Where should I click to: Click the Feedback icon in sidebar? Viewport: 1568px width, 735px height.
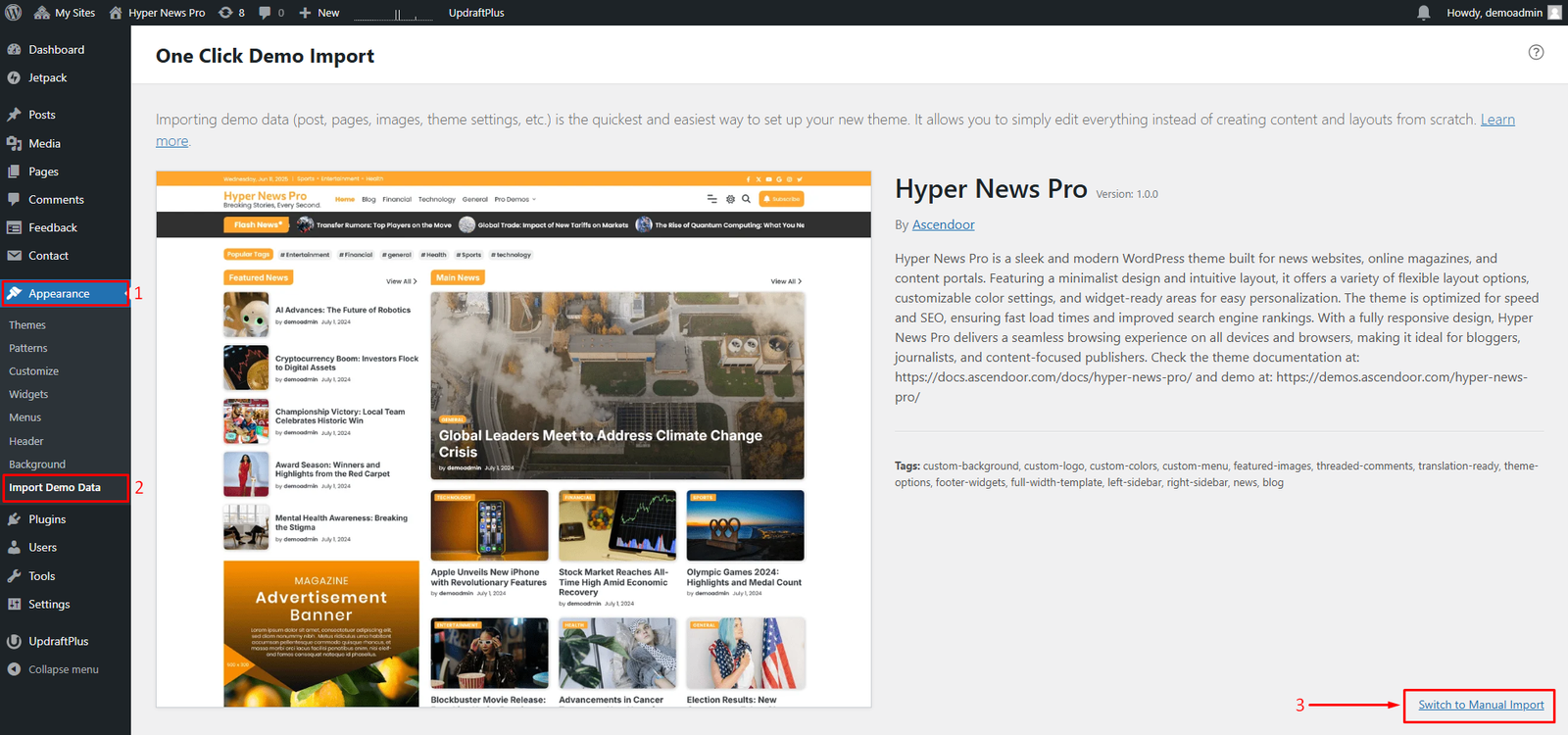click(x=14, y=228)
